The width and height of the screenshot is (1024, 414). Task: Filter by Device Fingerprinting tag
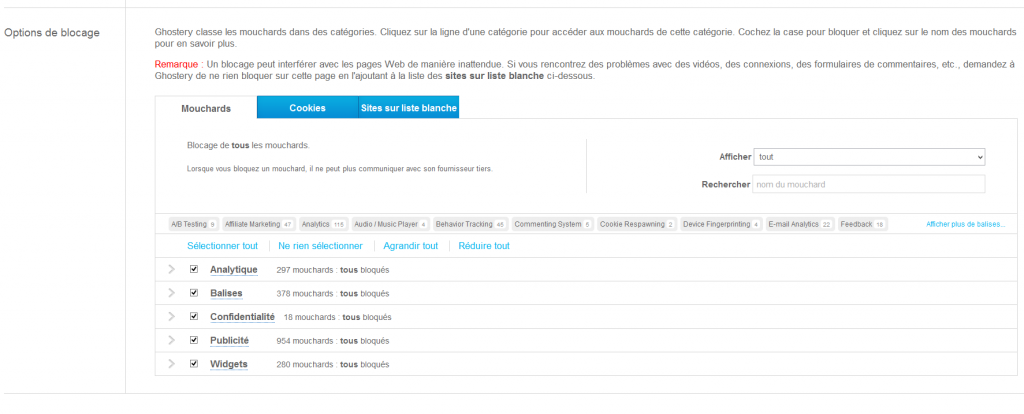(x=721, y=224)
